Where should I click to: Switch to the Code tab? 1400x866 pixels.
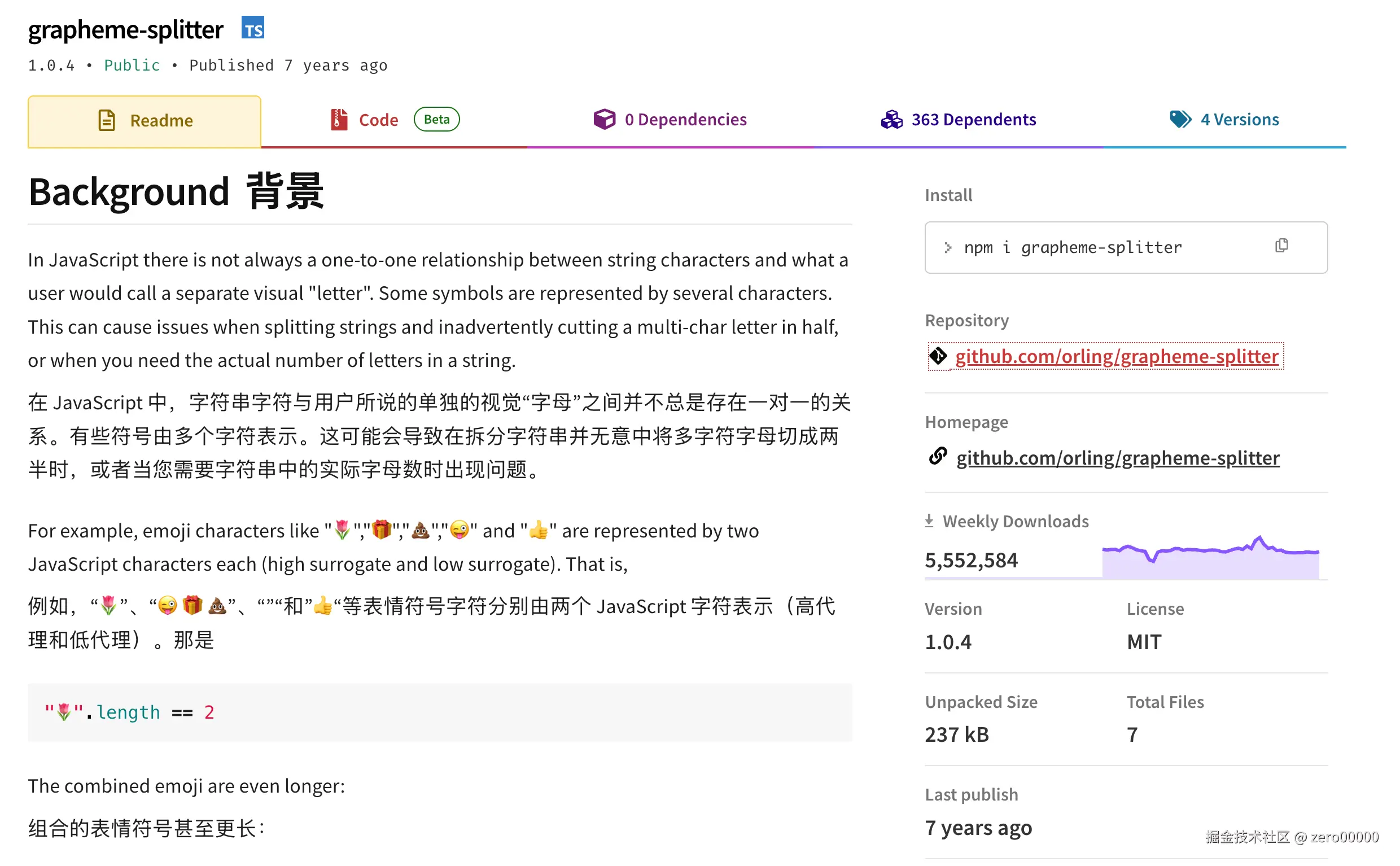click(378, 120)
